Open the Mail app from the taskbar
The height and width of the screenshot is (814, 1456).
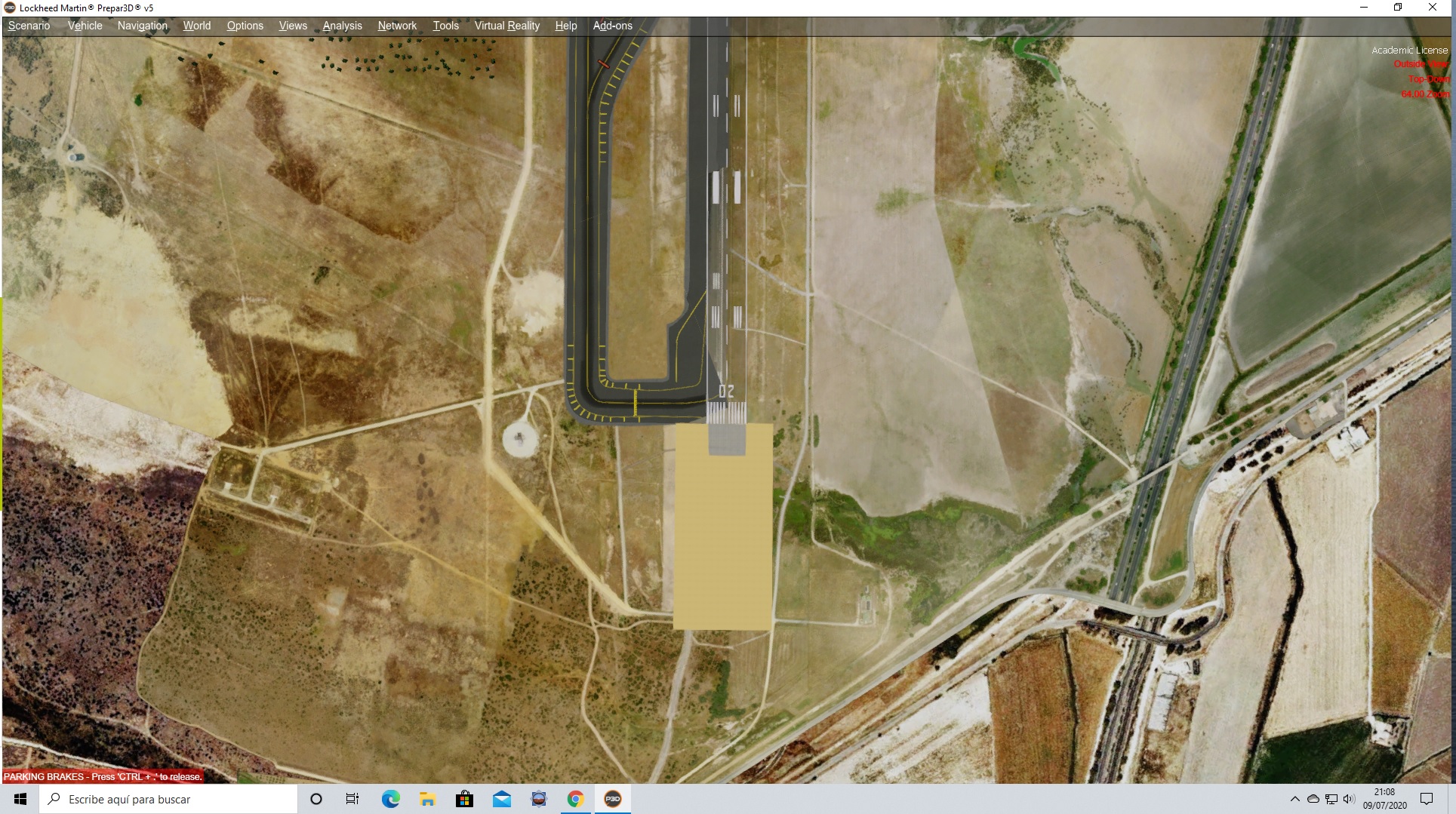(501, 799)
